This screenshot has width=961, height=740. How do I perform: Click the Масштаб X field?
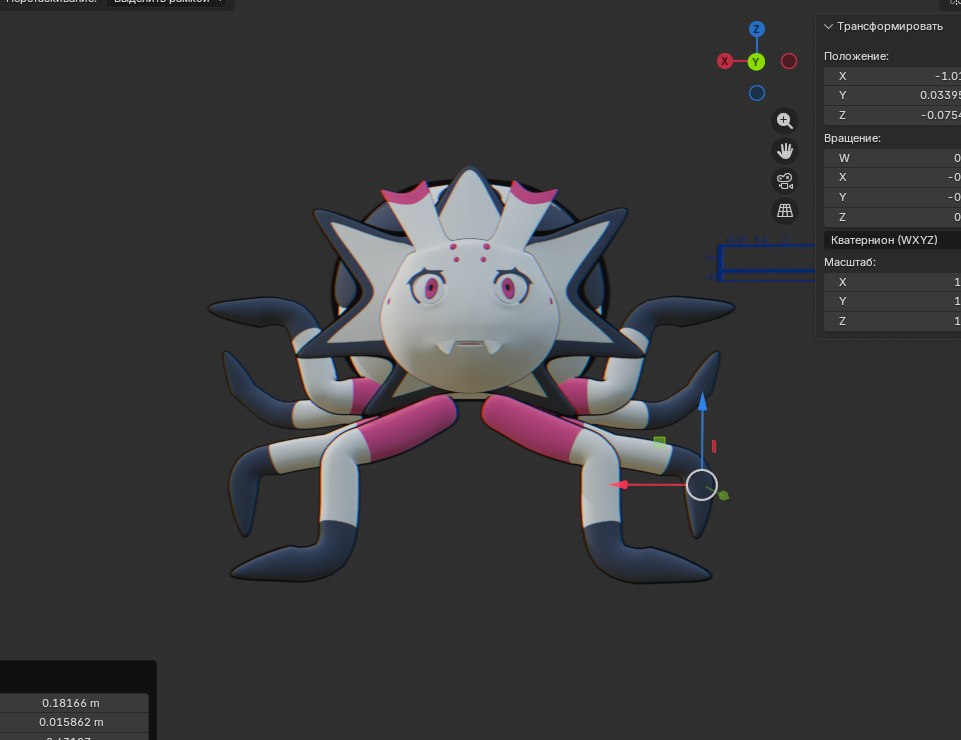tap(892, 282)
